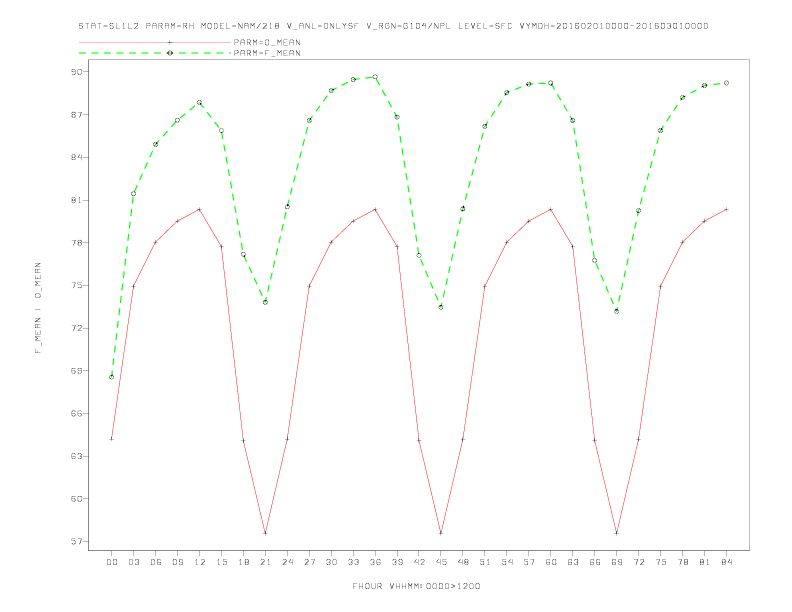Click the y-axis tick label 78
This screenshot has height=612, width=792.
77,242
